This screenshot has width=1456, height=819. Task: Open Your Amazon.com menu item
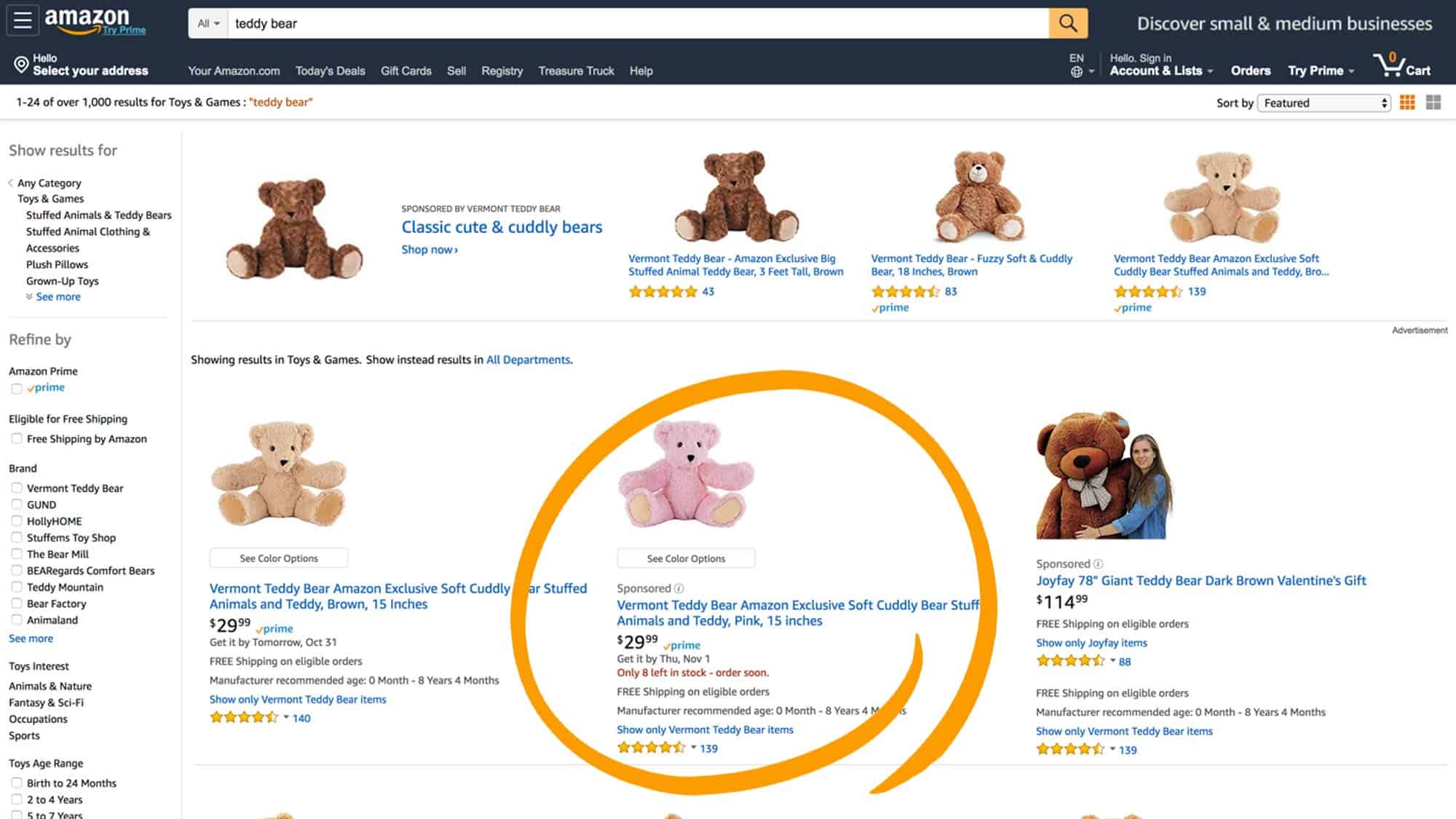pos(235,70)
